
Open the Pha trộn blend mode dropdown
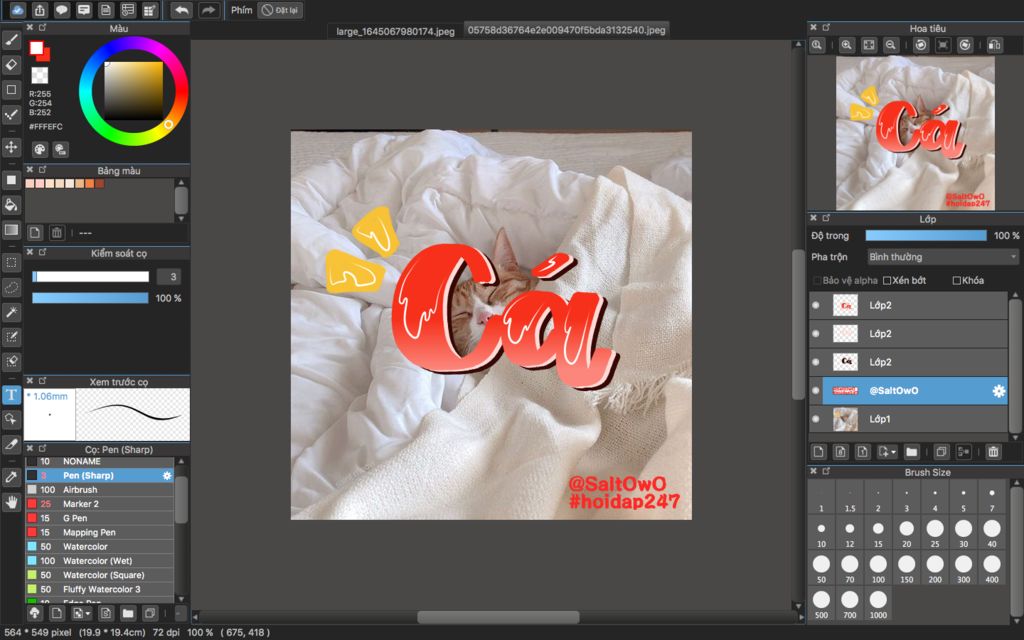942,257
